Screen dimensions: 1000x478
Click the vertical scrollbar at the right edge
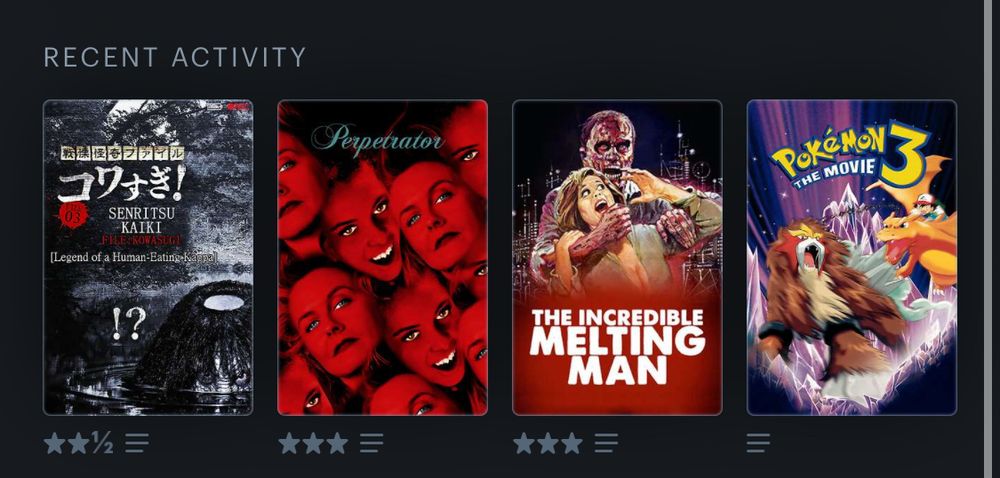coord(988,239)
